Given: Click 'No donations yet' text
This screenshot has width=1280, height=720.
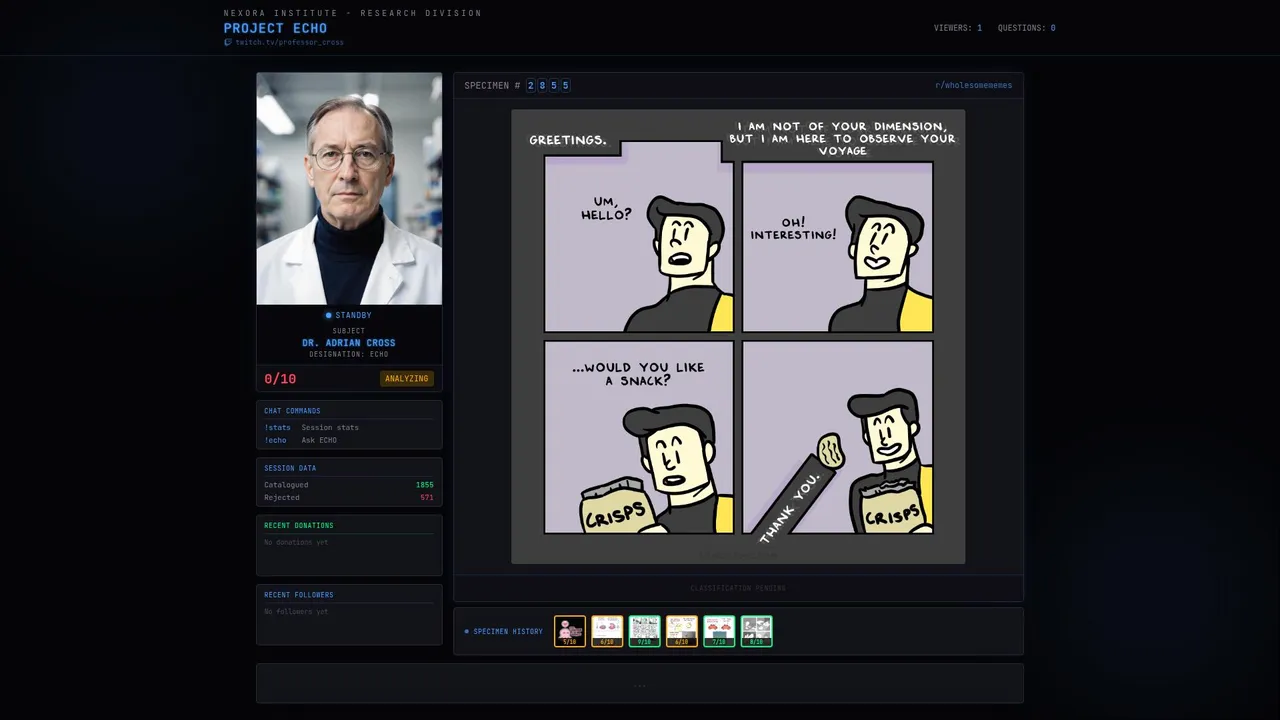Looking at the screenshot, I should point(296,542).
